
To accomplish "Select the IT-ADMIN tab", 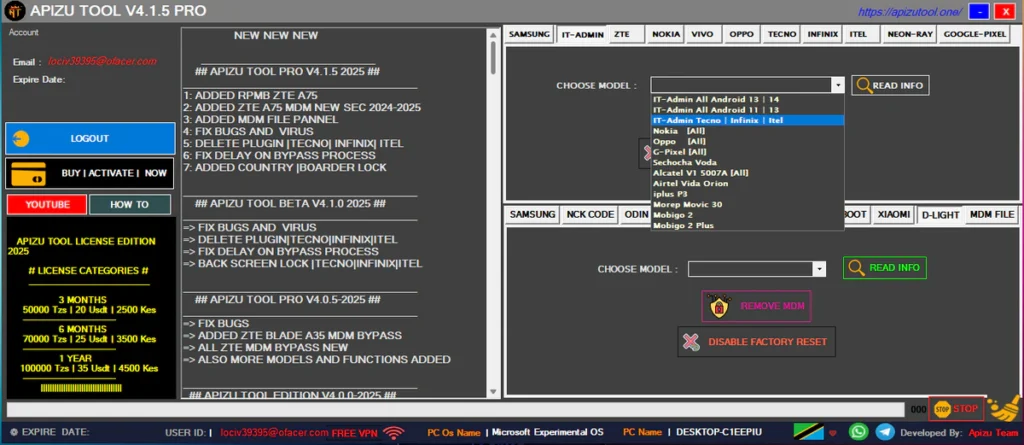I will tap(583, 35).
